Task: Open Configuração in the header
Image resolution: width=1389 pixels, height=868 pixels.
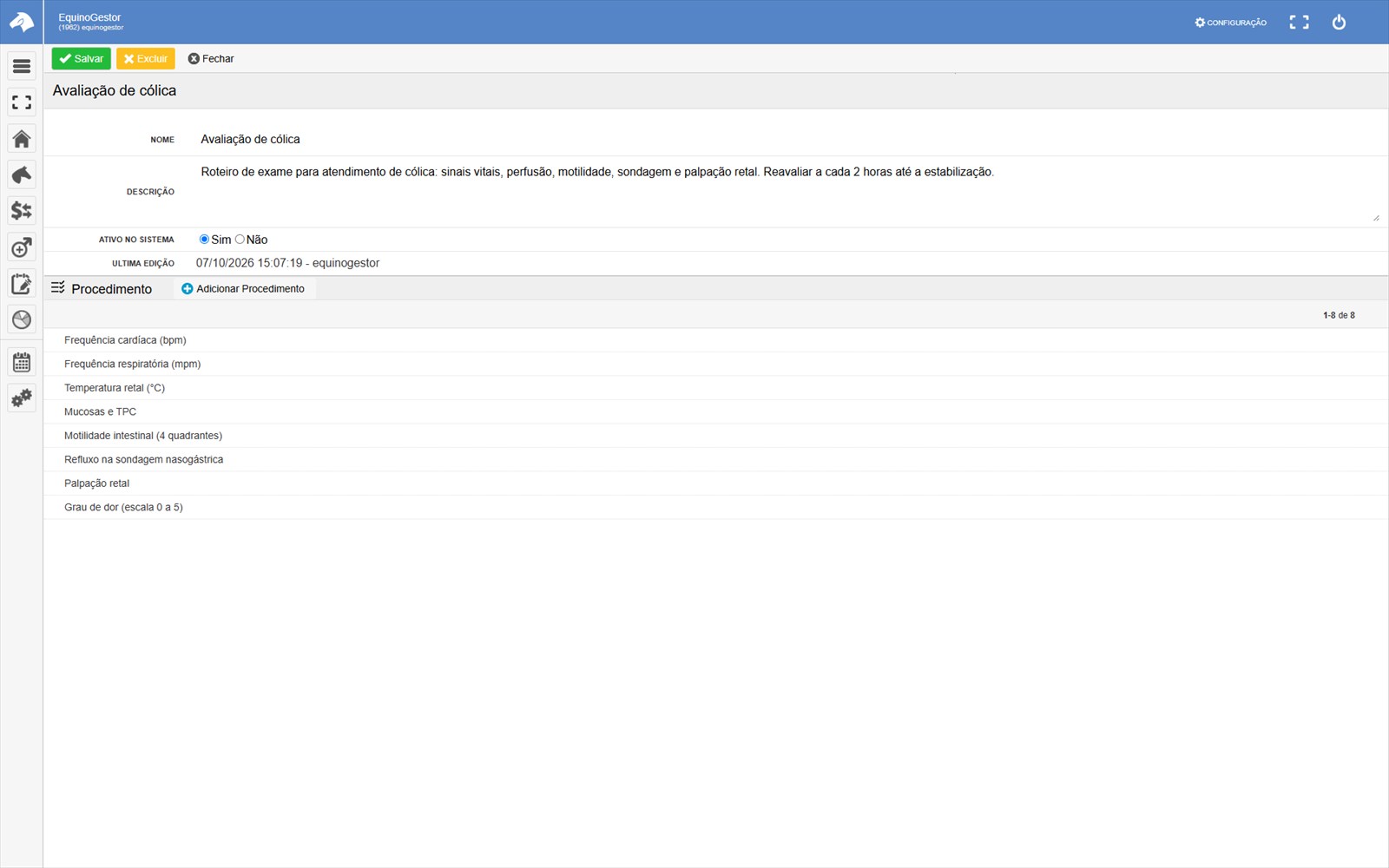Action: (x=1230, y=23)
